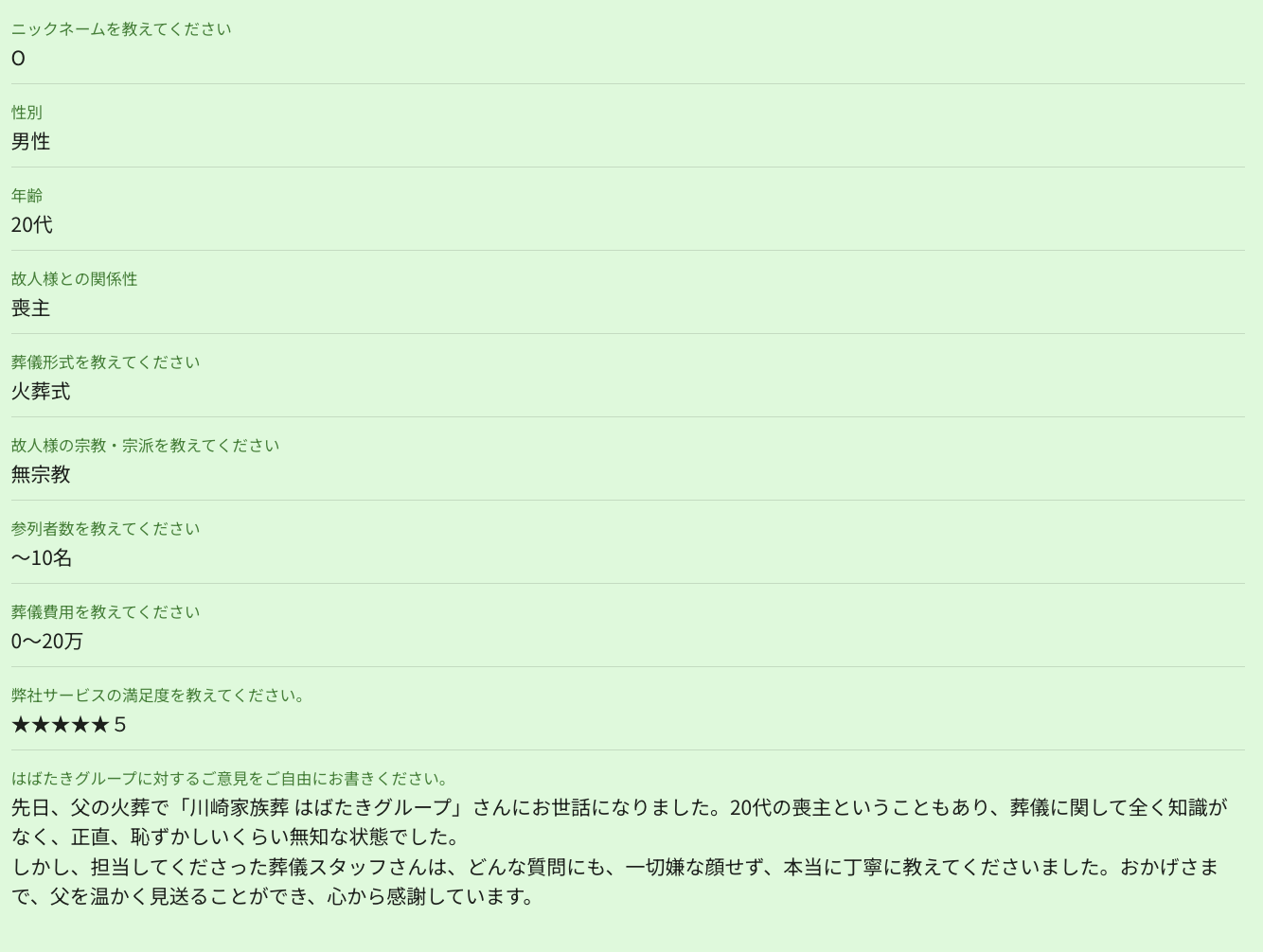Click the 故人様との関係性 label
The height and width of the screenshot is (952, 1263).
tap(74, 279)
